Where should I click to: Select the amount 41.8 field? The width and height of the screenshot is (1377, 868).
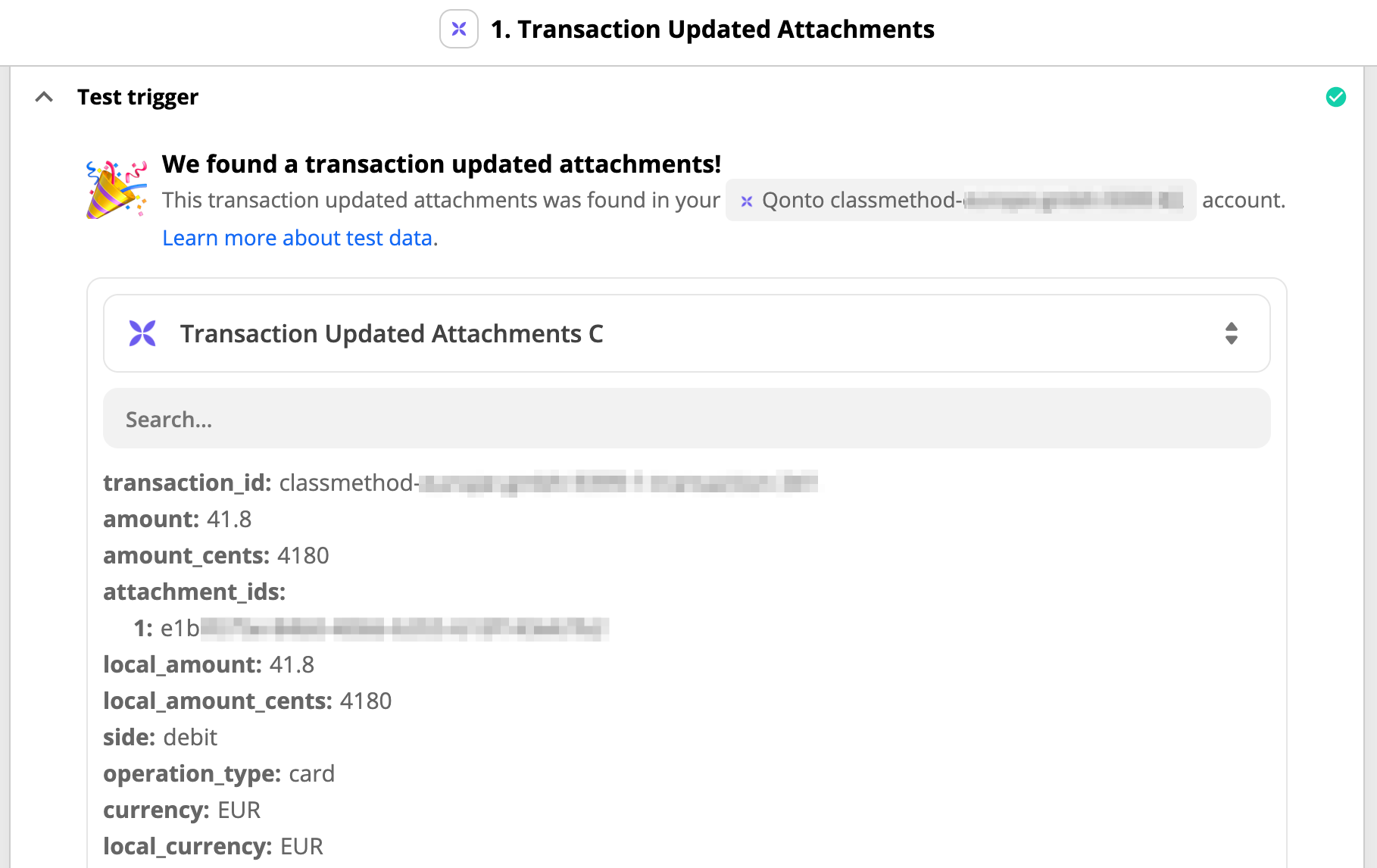coord(177,519)
